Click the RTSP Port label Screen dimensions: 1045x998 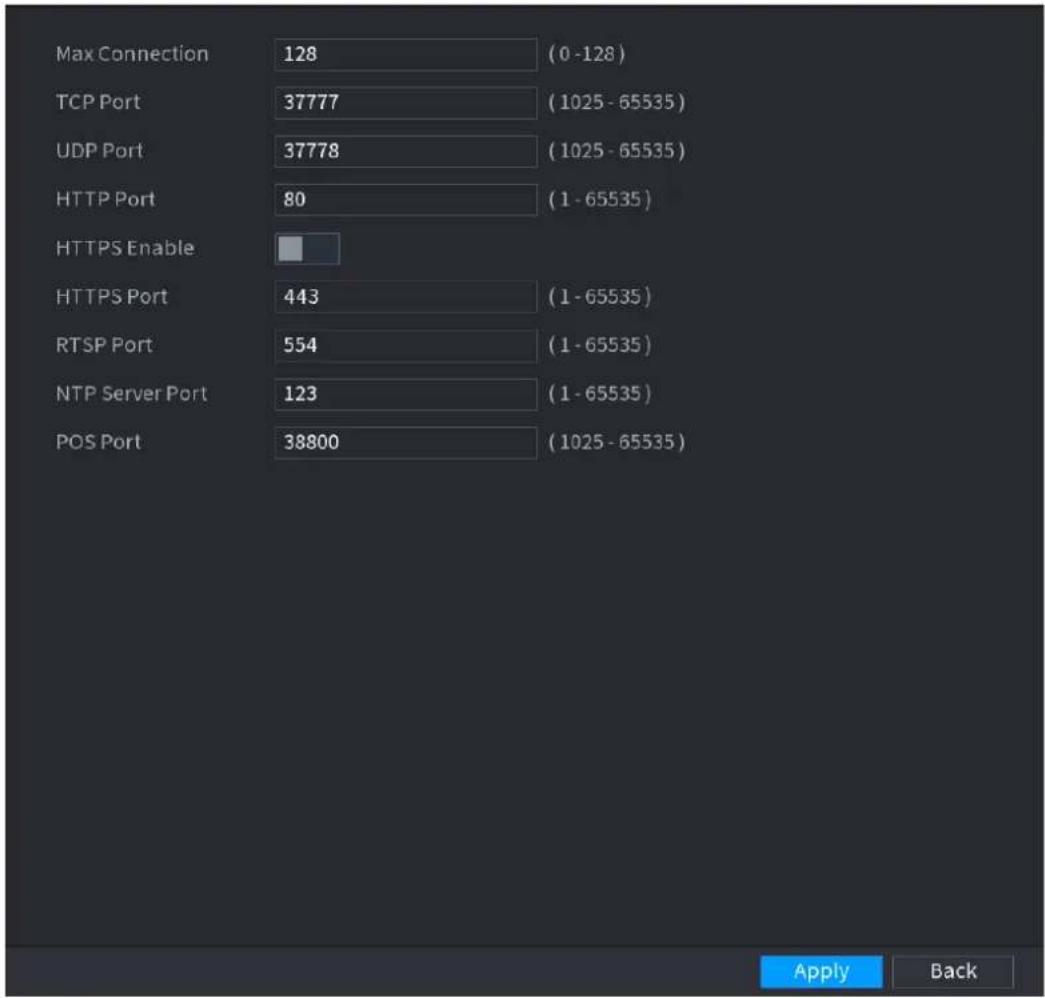pyautogui.click(x=104, y=345)
